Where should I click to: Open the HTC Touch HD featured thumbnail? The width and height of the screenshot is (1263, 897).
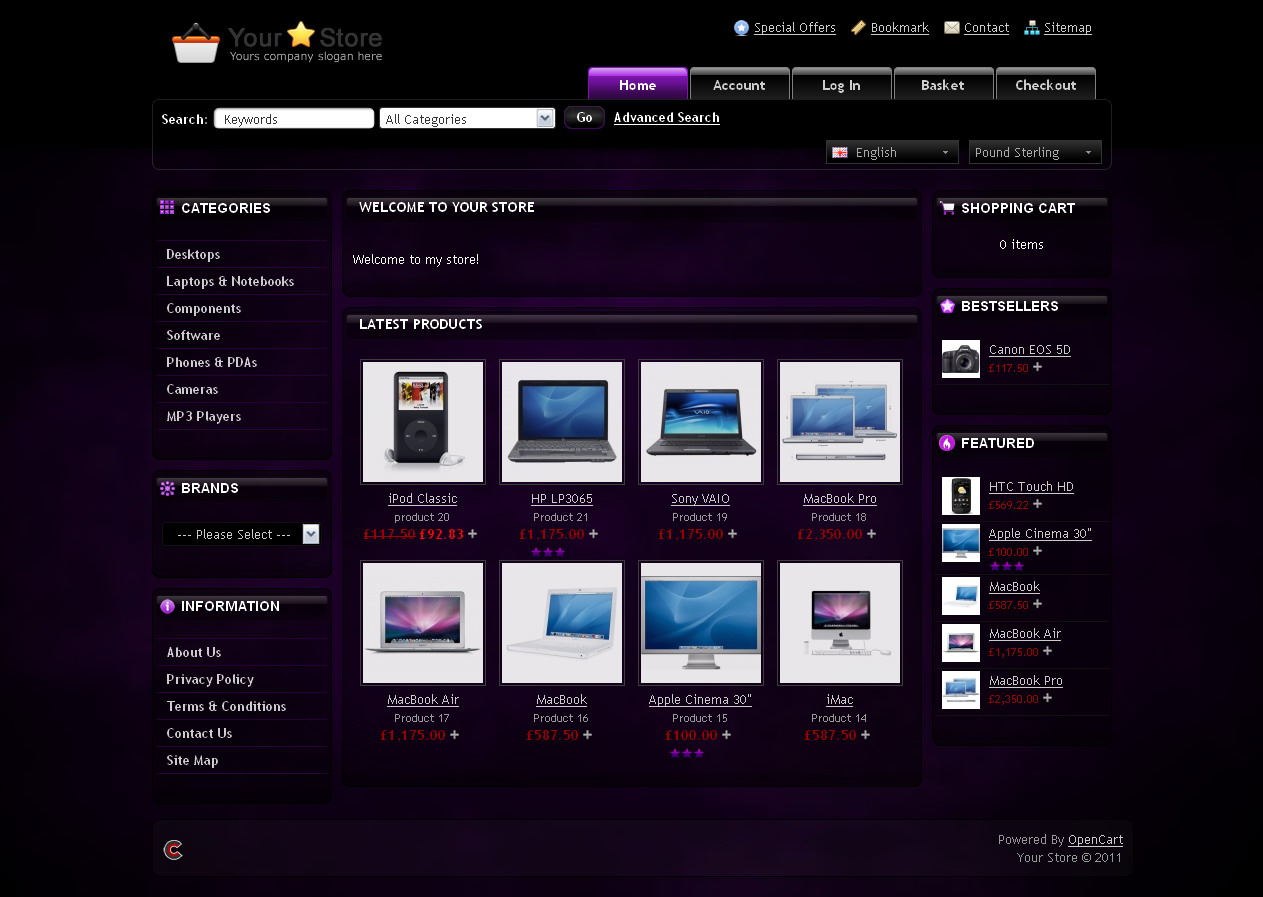tap(961, 496)
